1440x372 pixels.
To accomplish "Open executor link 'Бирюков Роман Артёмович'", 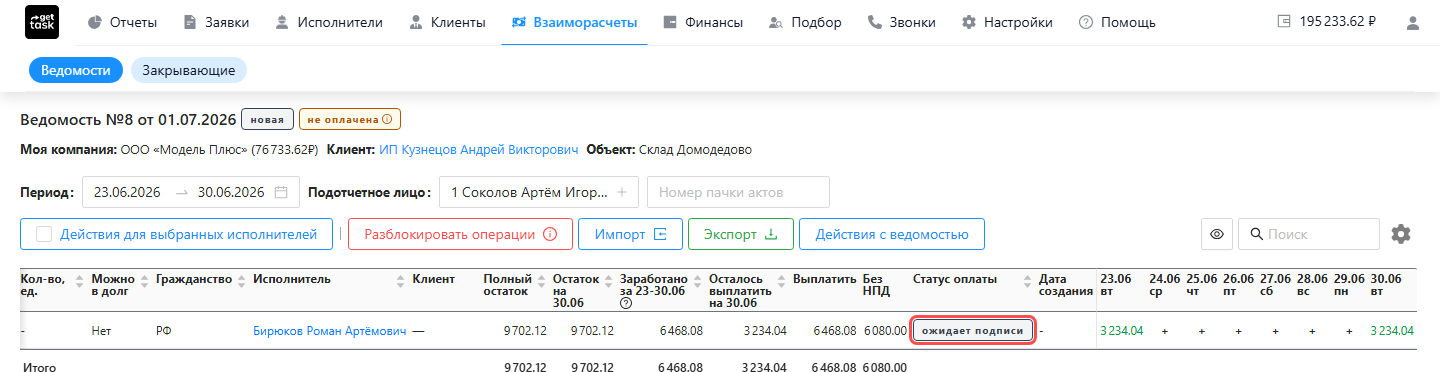I will tap(330, 331).
